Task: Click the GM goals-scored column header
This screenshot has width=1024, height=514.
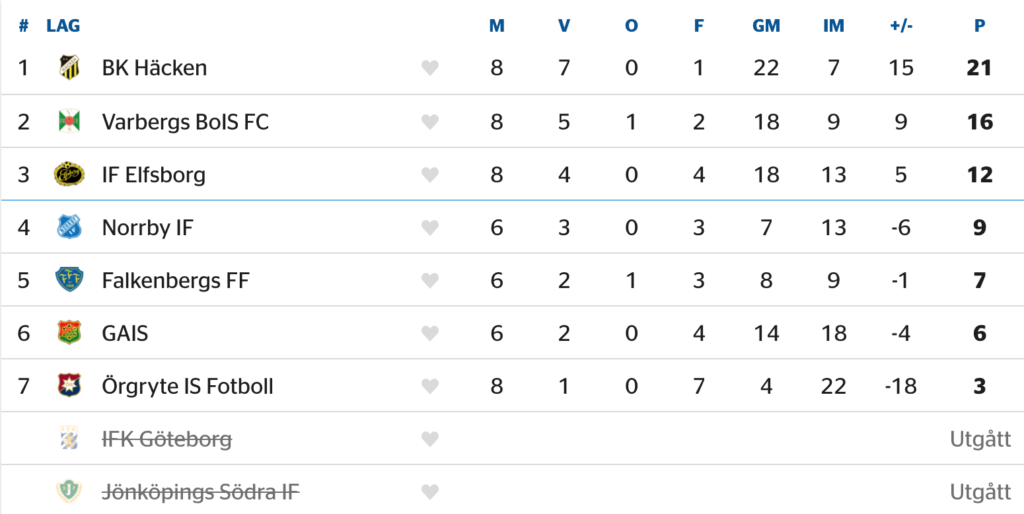Action: point(766,26)
